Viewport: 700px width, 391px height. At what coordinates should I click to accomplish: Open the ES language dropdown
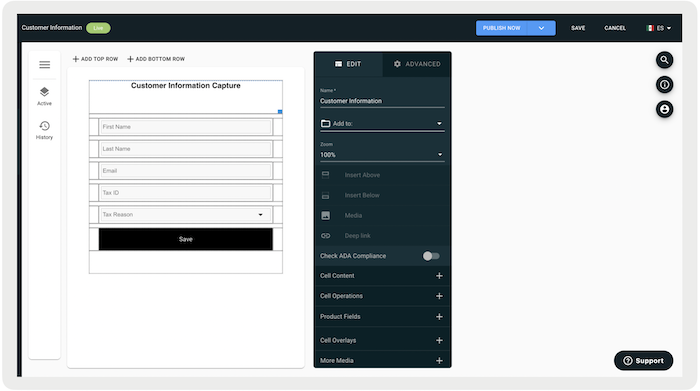(659, 28)
